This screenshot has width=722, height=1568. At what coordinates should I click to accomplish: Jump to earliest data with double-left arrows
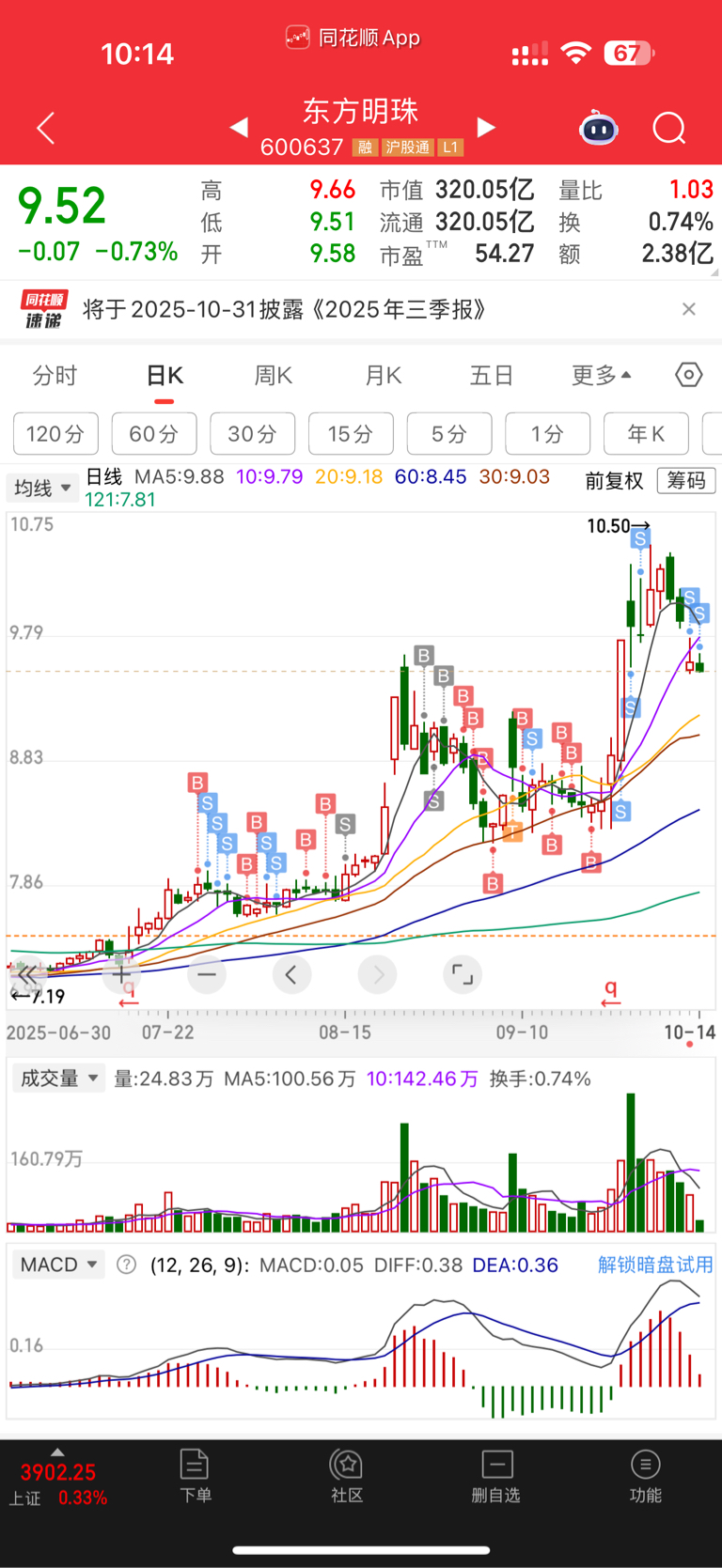(27, 974)
